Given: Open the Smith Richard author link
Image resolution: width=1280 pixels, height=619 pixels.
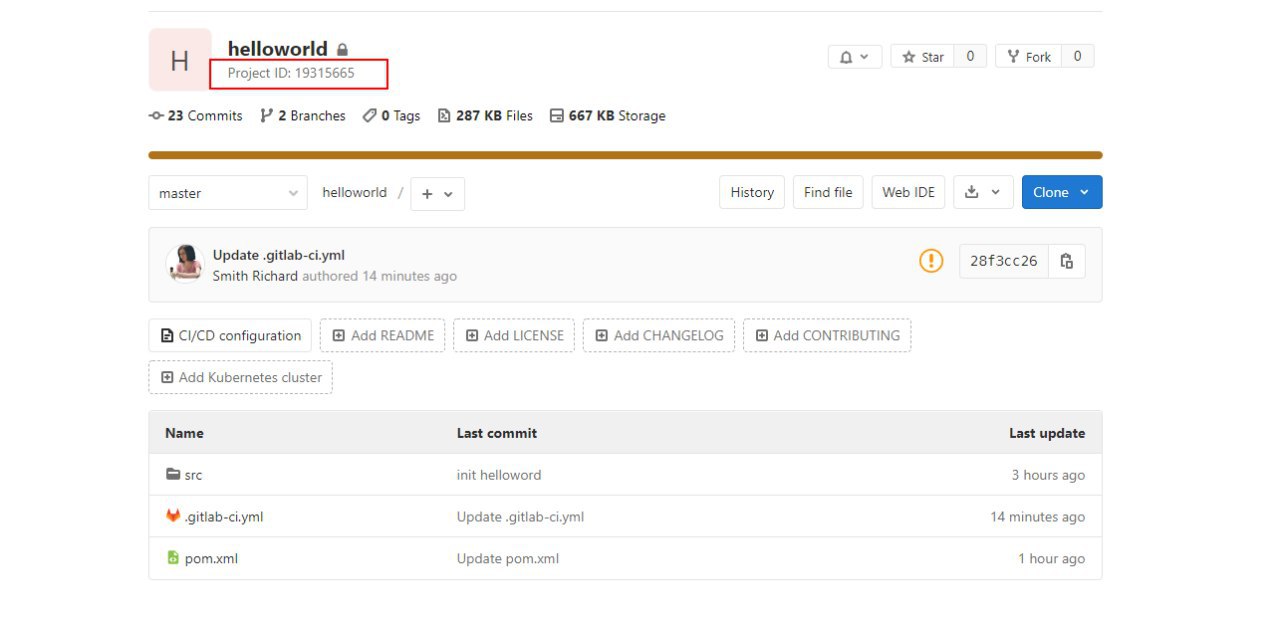Looking at the screenshot, I should point(255,276).
